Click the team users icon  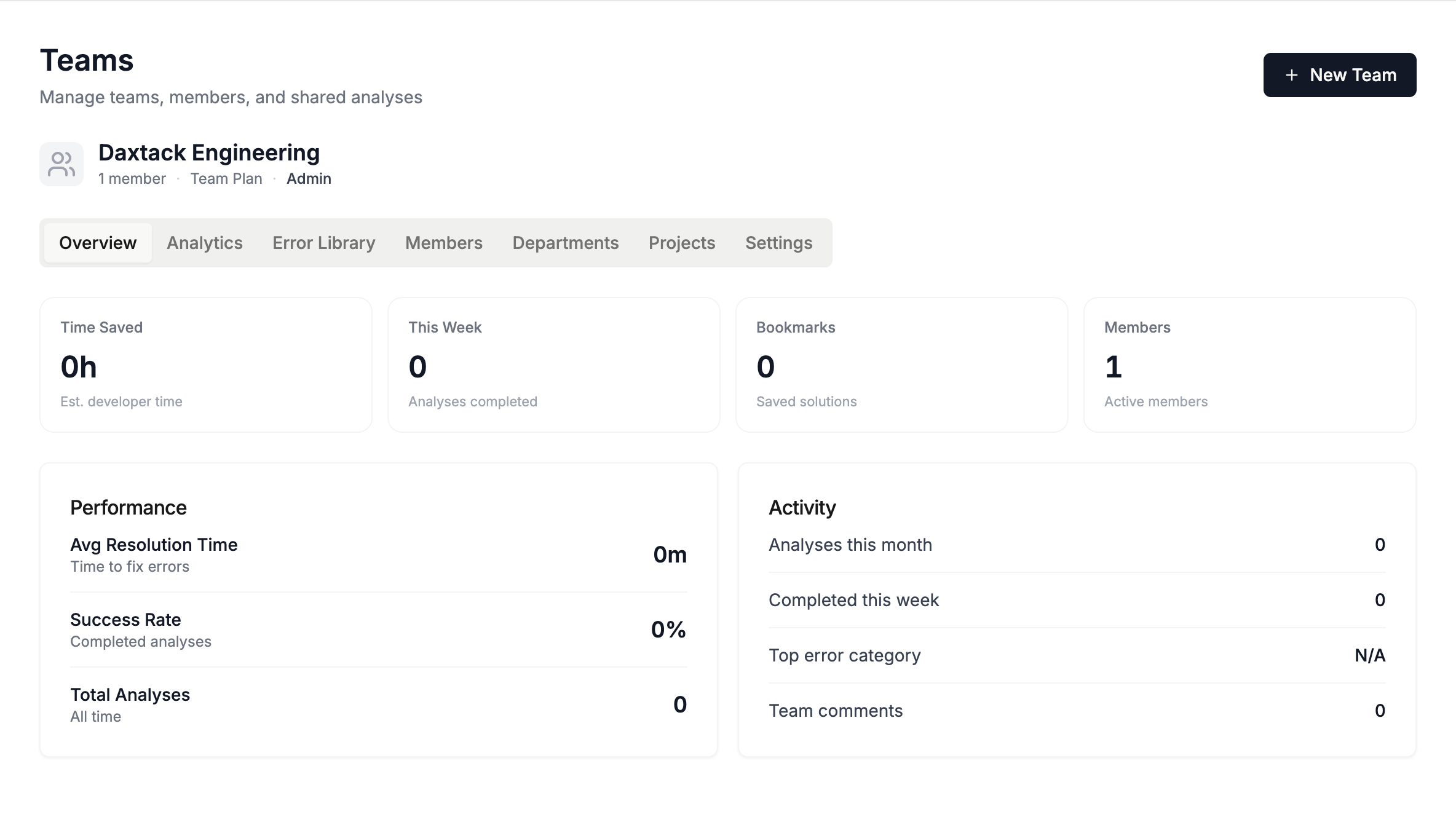point(61,164)
